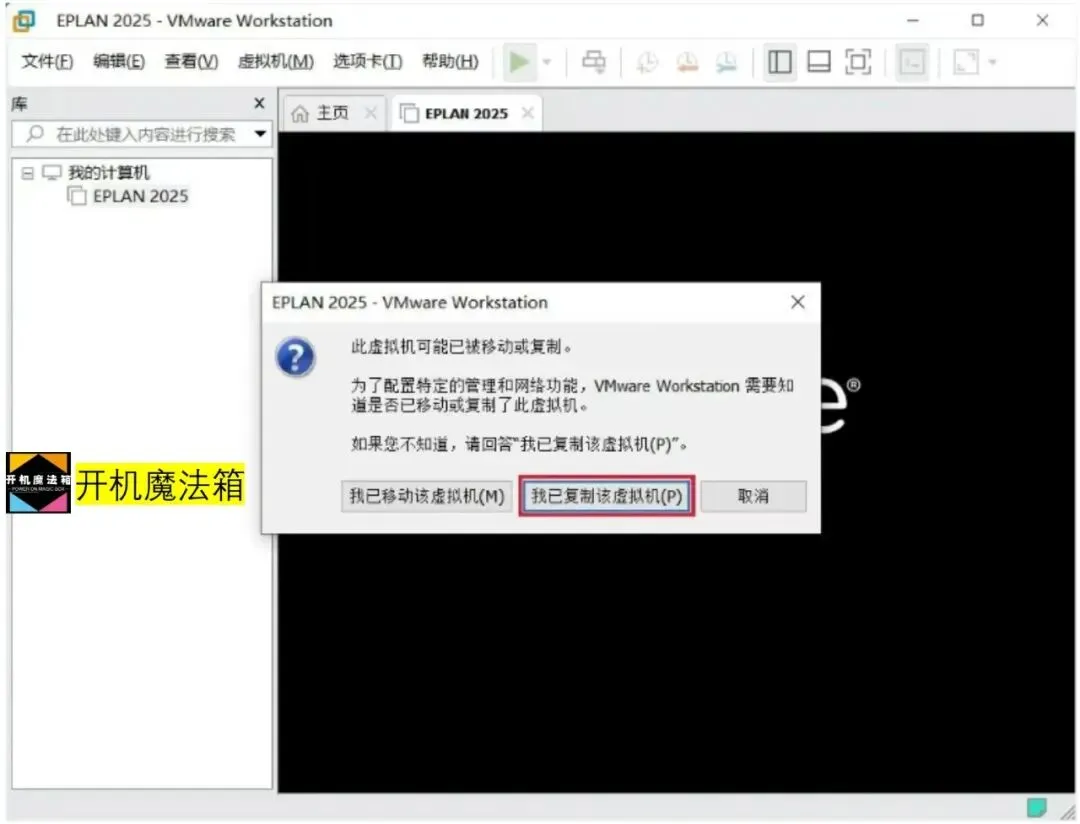Image resolution: width=1080 pixels, height=824 pixels.
Task: Open the 查看(V) menu
Action: 191,61
